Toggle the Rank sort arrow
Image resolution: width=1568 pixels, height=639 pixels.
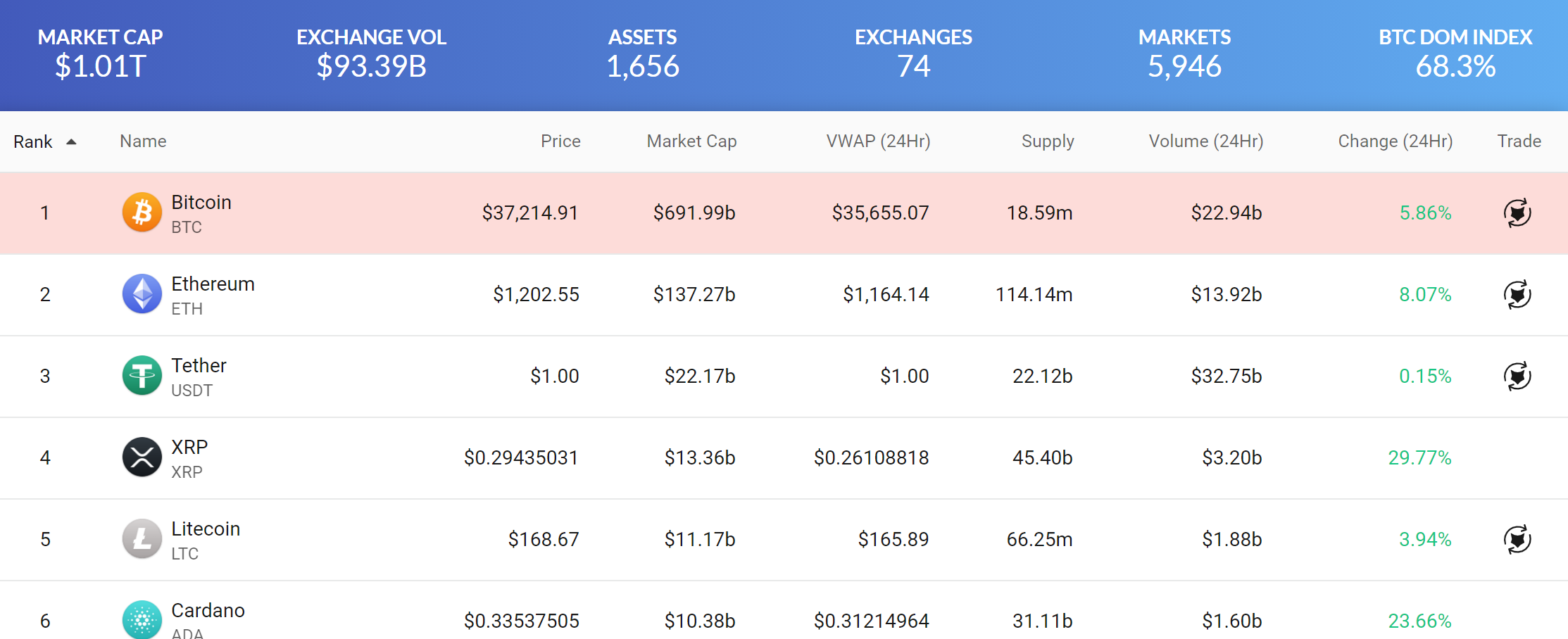tap(71, 142)
